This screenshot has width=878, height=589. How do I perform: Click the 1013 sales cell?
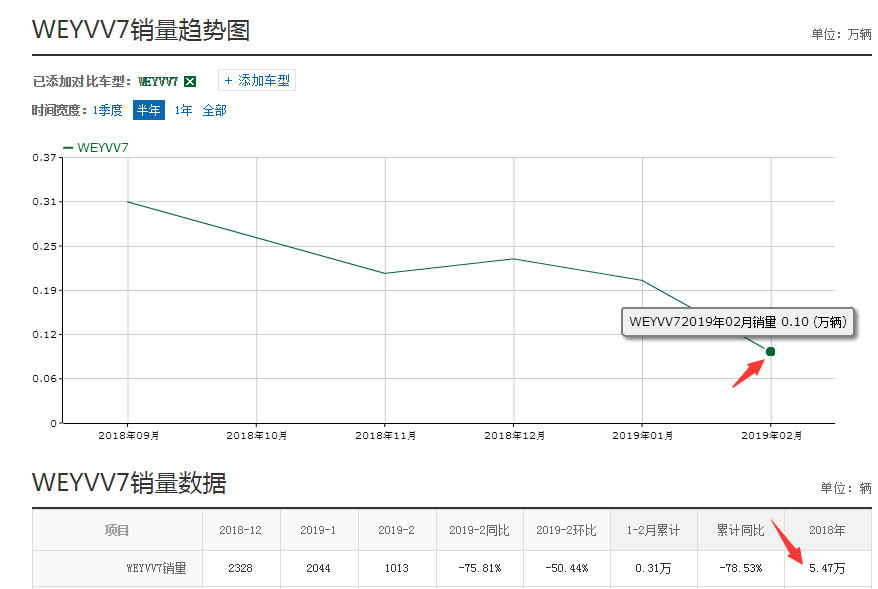pyautogui.click(x=396, y=568)
